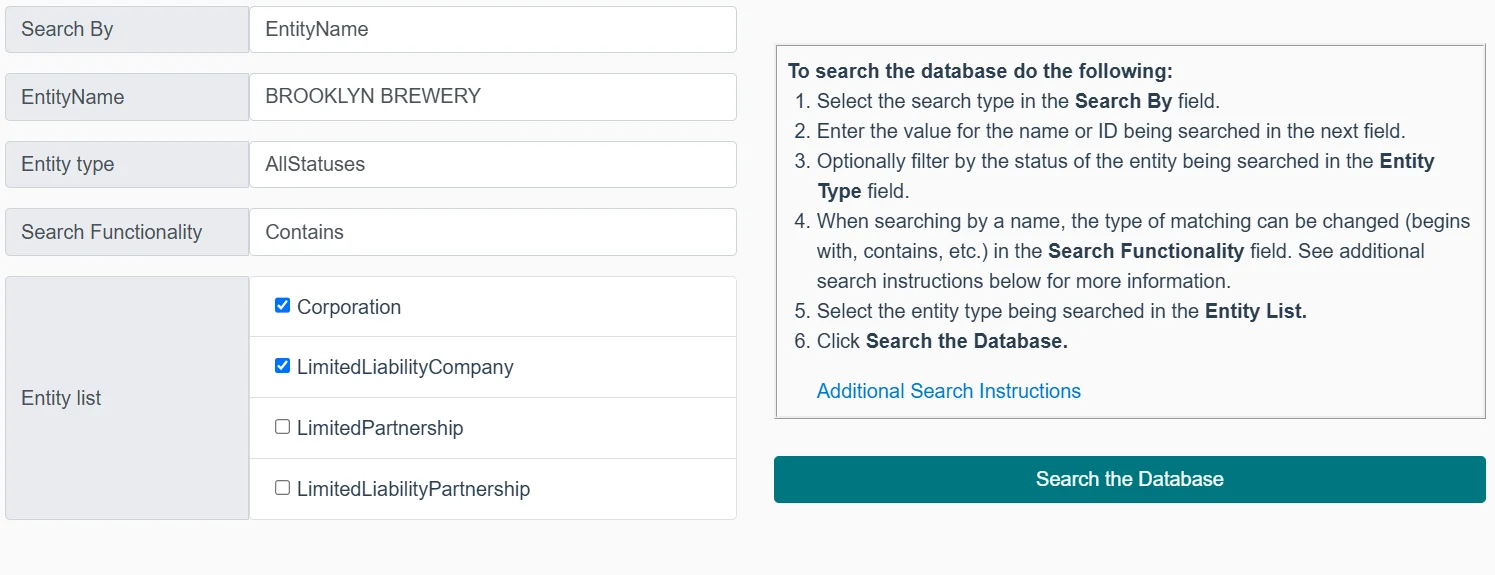The width and height of the screenshot is (1495, 575).
Task: Click the Search the Database button
Action: click(1130, 479)
